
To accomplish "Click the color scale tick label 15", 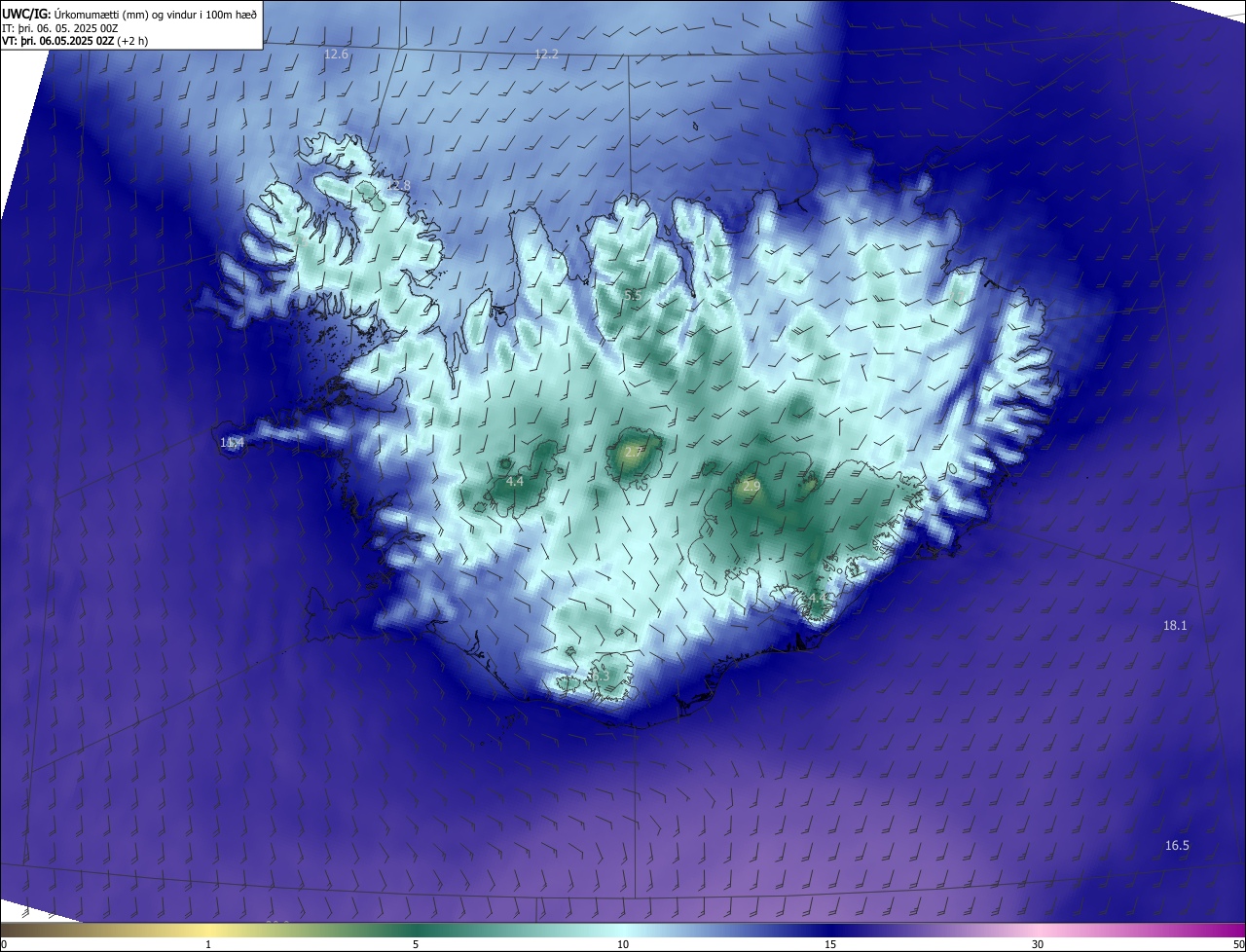I will click(830, 945).
